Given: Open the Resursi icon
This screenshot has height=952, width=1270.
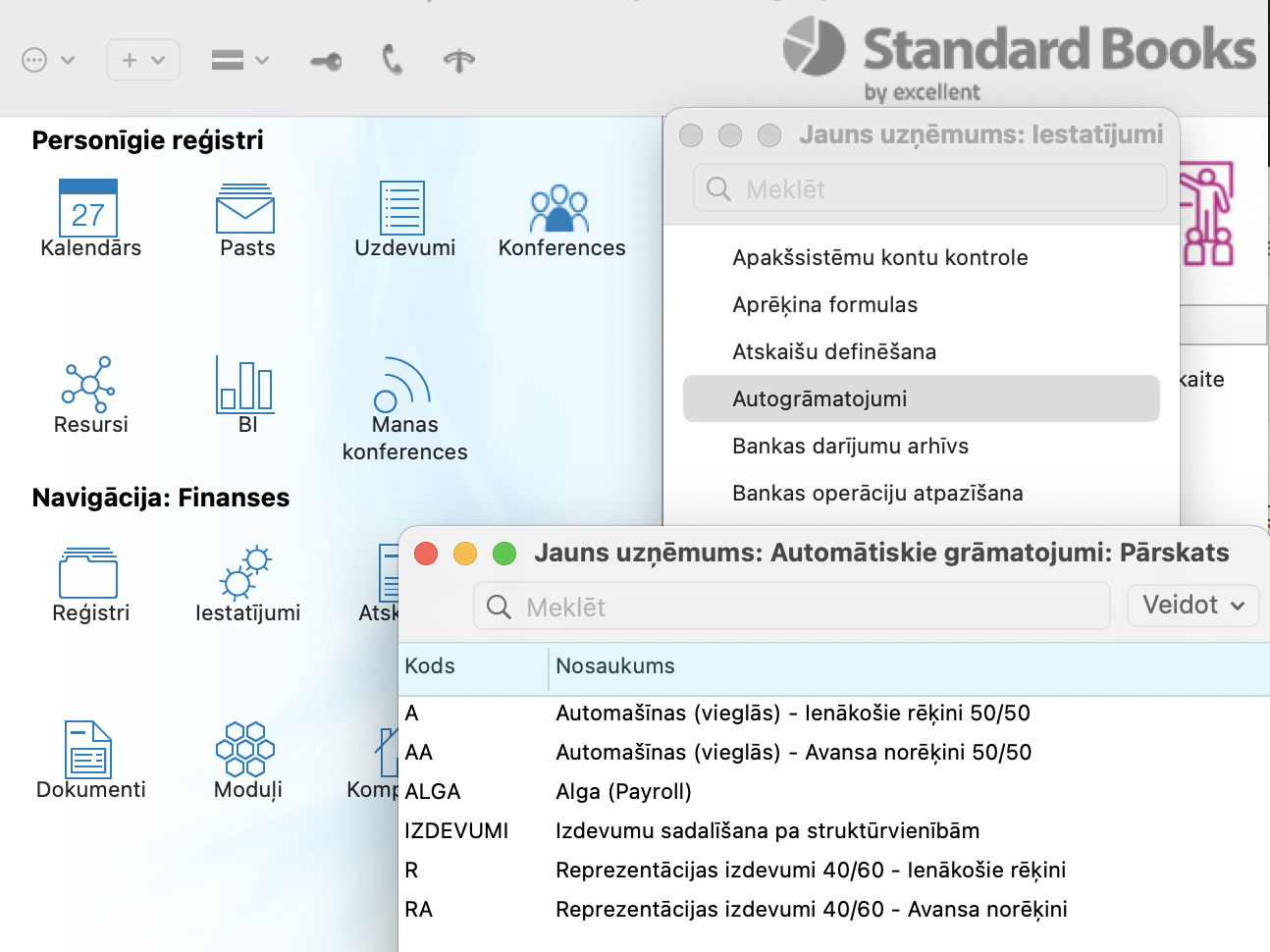Looking at the screenshot, I should point(89,385).
